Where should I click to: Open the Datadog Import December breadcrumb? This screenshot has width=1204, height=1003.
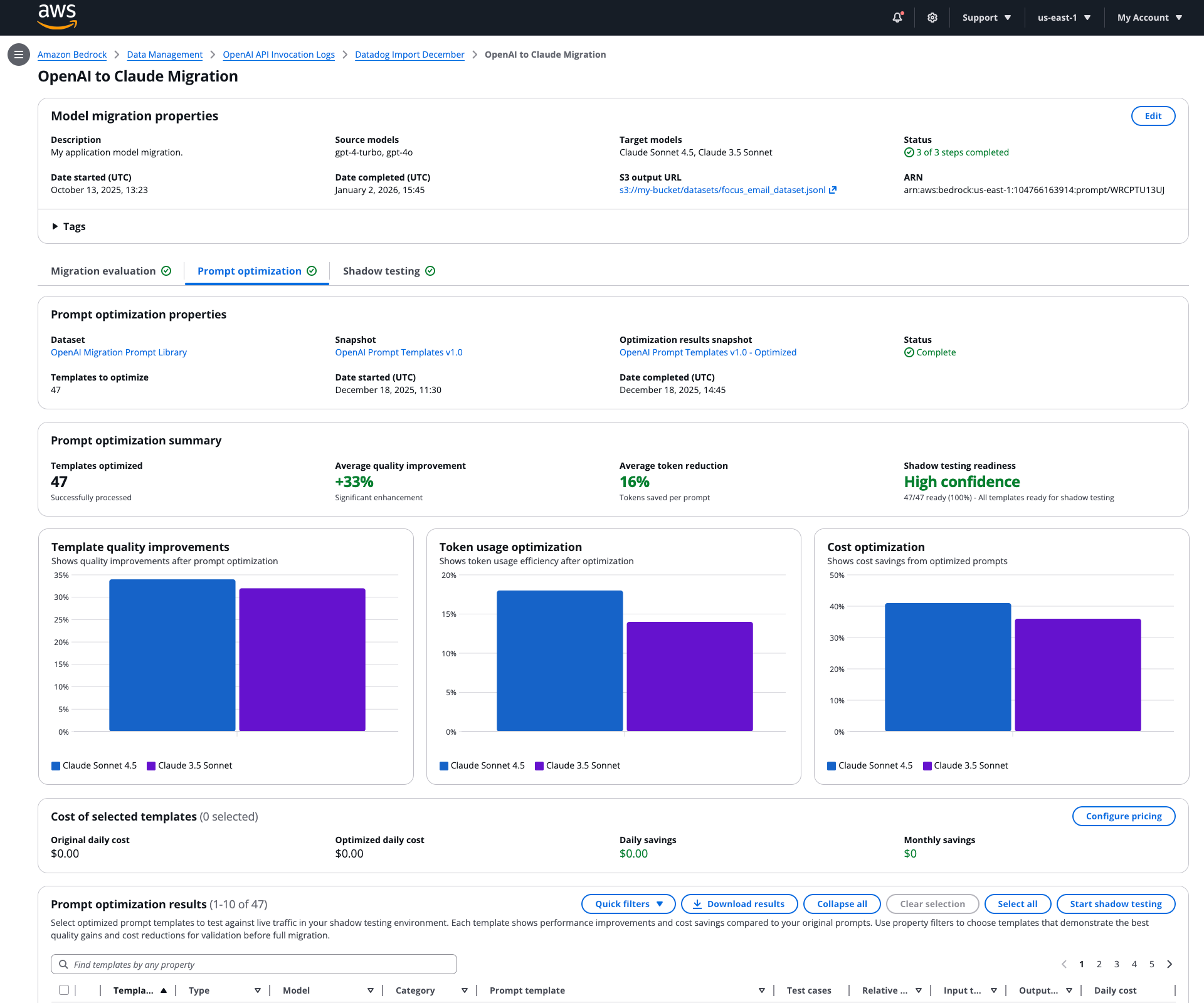click(x=410, y=55)
